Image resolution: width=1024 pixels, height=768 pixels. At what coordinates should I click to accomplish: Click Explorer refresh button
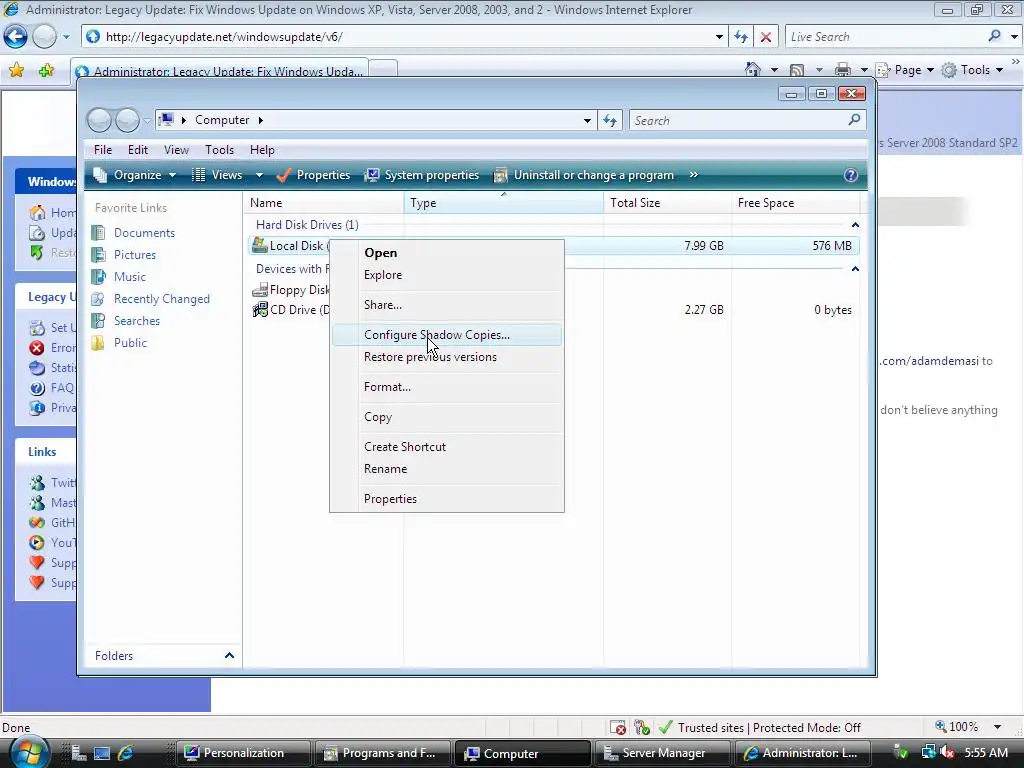tap(610, 120)
